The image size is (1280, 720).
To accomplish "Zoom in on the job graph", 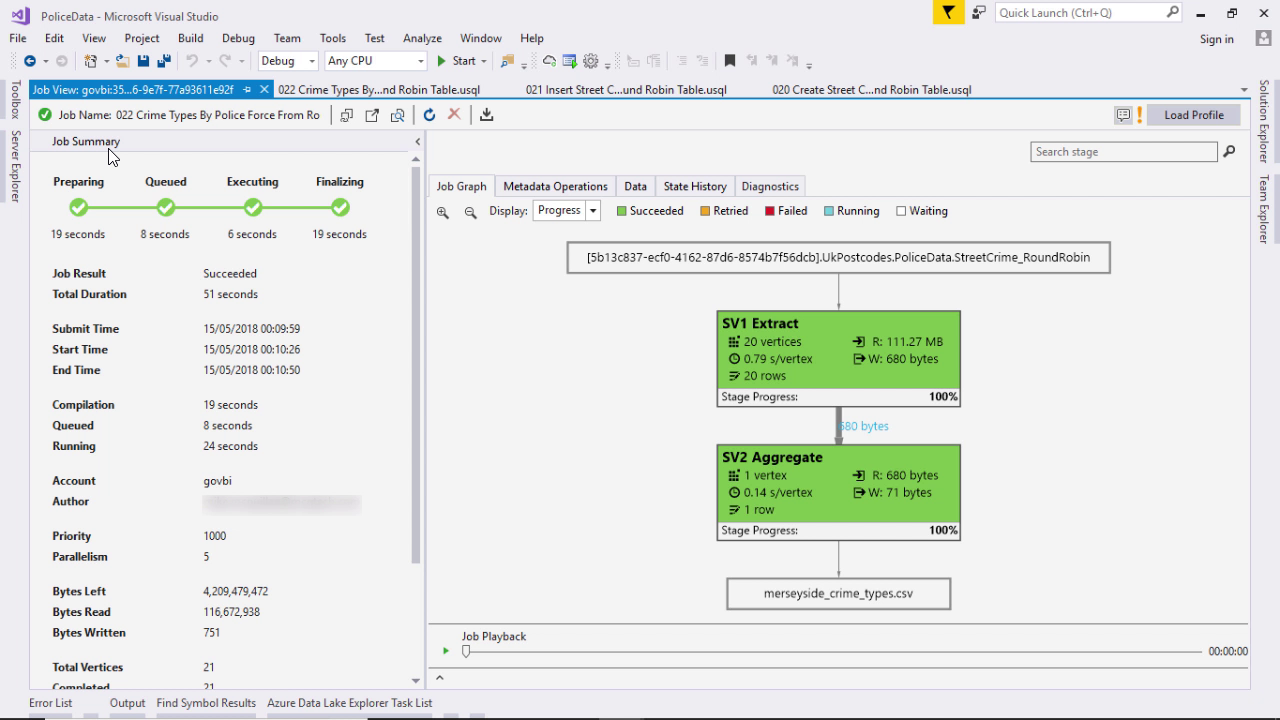I will 443,212.
